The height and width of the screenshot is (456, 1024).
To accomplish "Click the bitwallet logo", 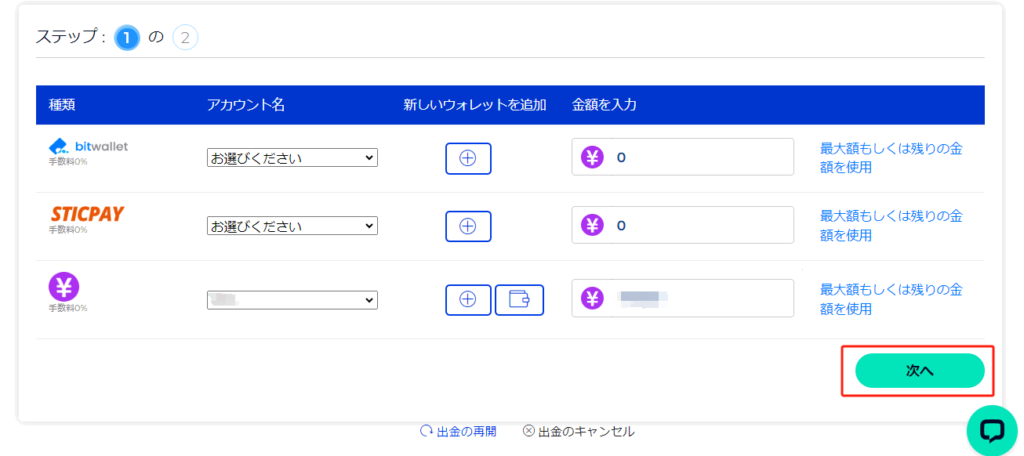I will [x=88, y=146].
